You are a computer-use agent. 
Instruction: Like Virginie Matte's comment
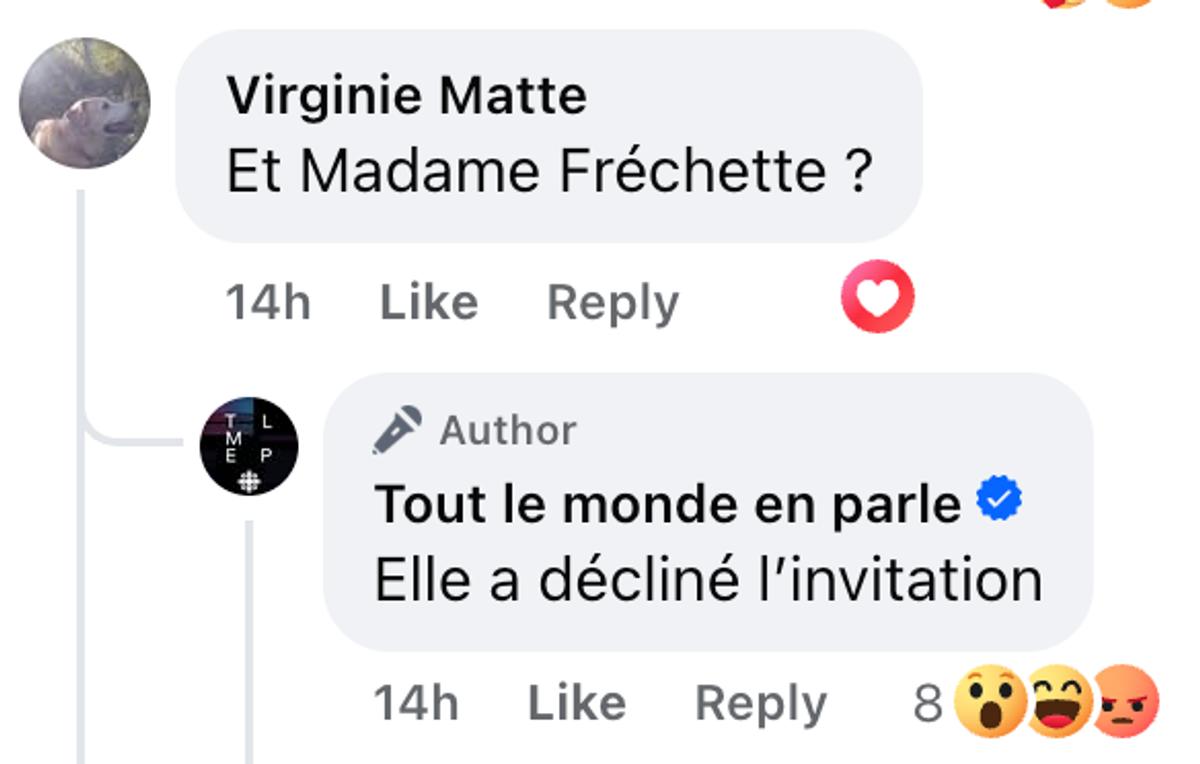[428, 299]
